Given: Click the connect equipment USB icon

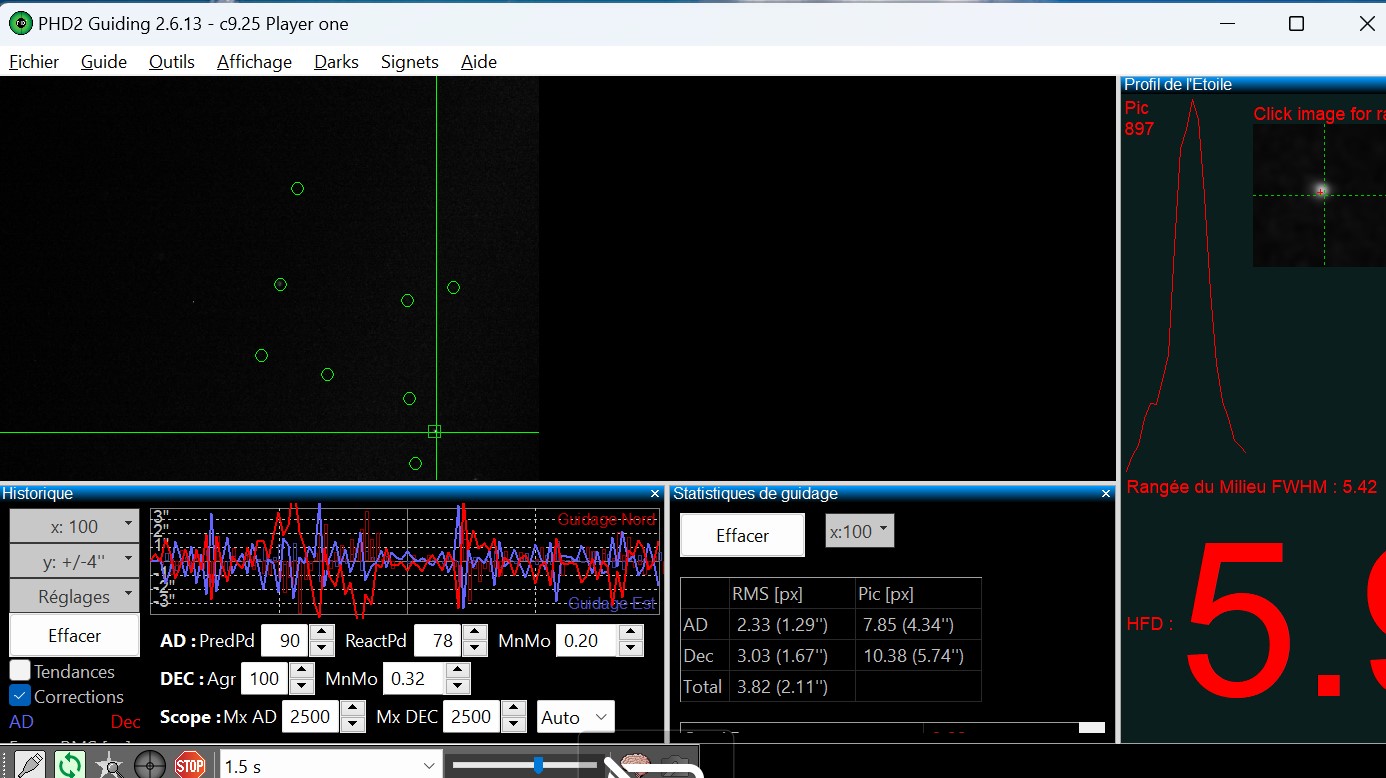Looking at the screenshot, I should [29, 765].
